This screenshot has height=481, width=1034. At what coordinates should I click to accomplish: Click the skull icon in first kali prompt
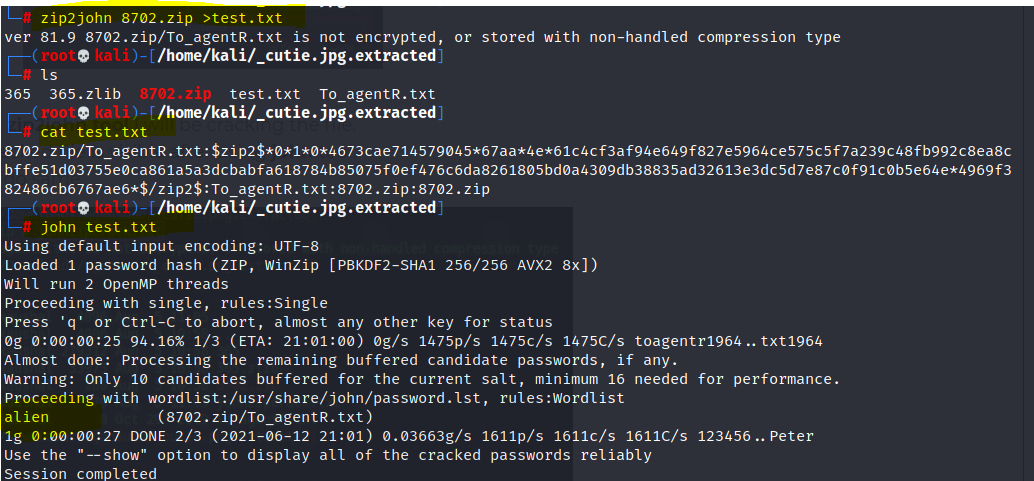pos(83,56)
